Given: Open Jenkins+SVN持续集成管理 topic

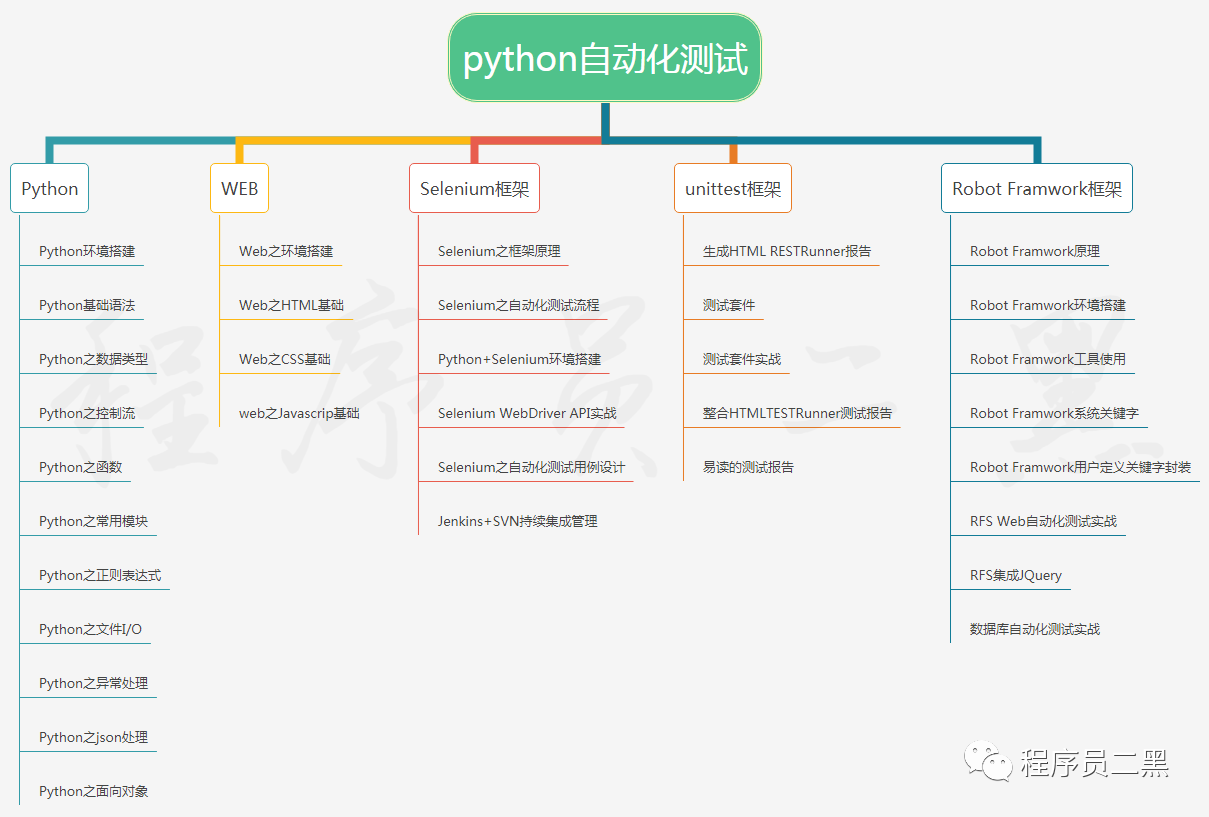Looking at the screenshot, I should click(x=518, y=521).
